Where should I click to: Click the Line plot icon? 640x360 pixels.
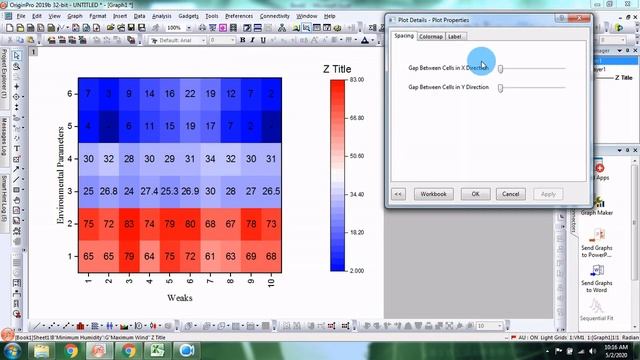point(36,326)
